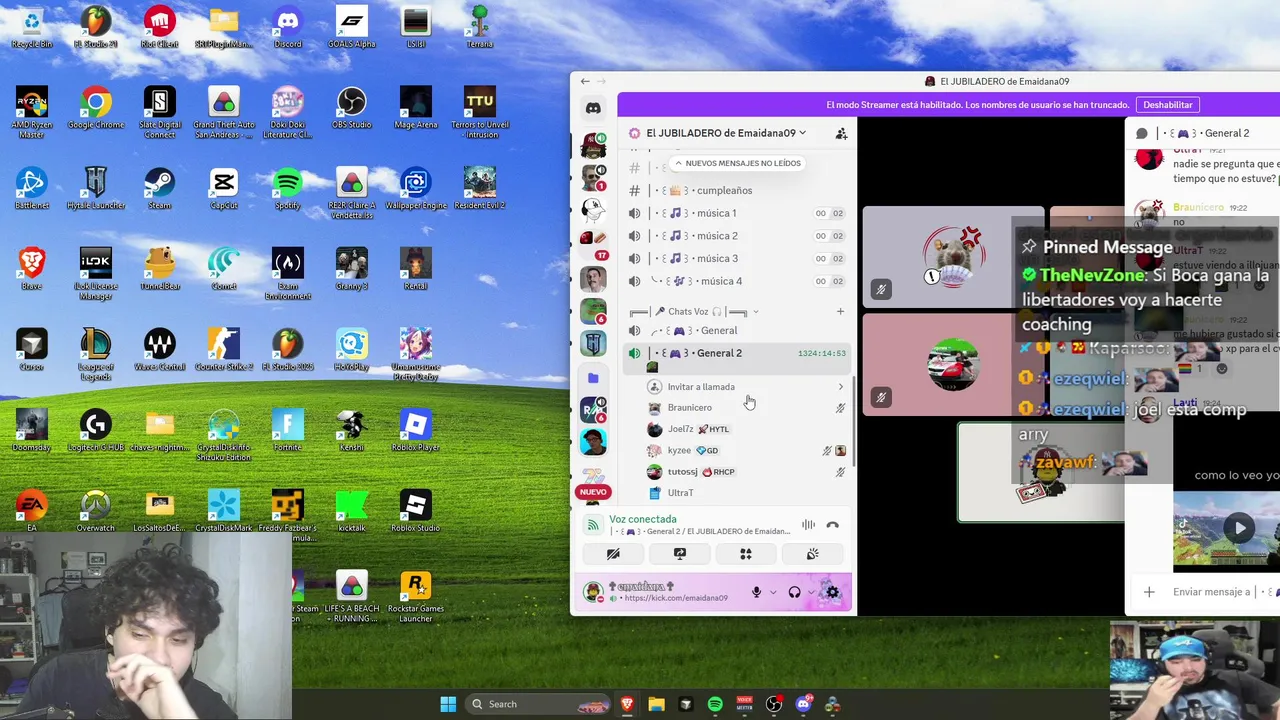Open Terraria desktop shortcut
The height and width of the screenshot is (720, 1280).
point(480,27)
